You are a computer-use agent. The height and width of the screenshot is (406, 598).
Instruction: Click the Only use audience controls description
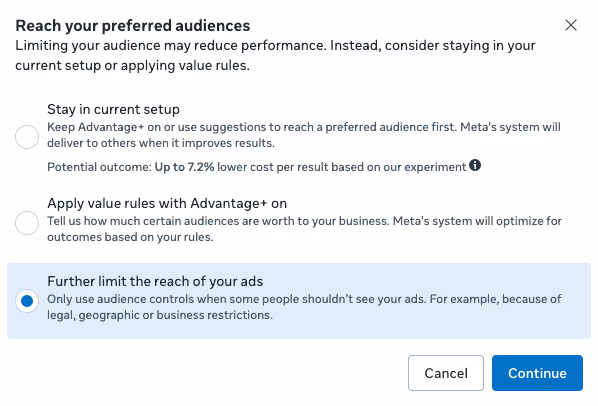pos(304,307)
